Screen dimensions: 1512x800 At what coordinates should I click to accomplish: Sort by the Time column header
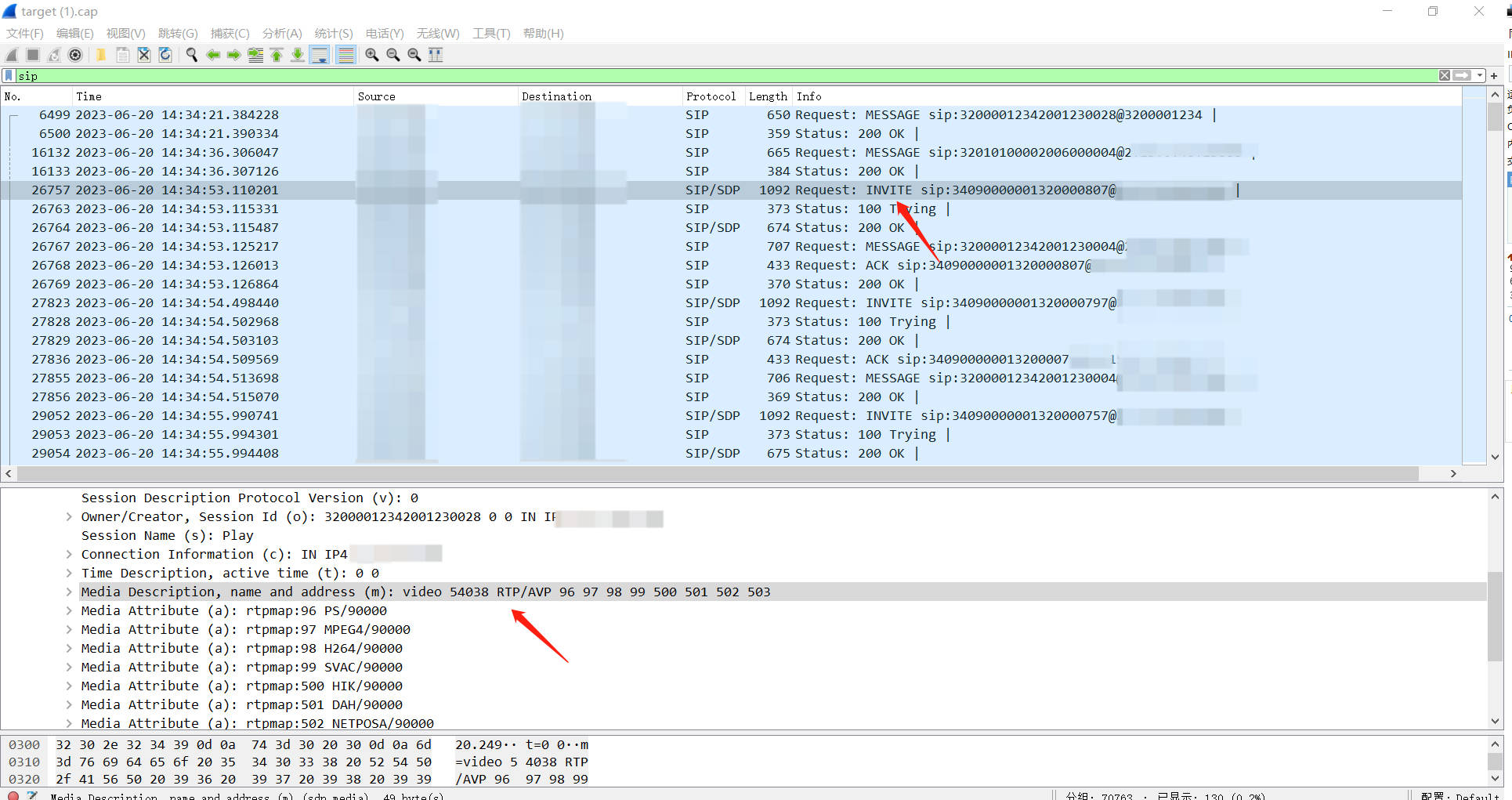(x=213, y=96)
